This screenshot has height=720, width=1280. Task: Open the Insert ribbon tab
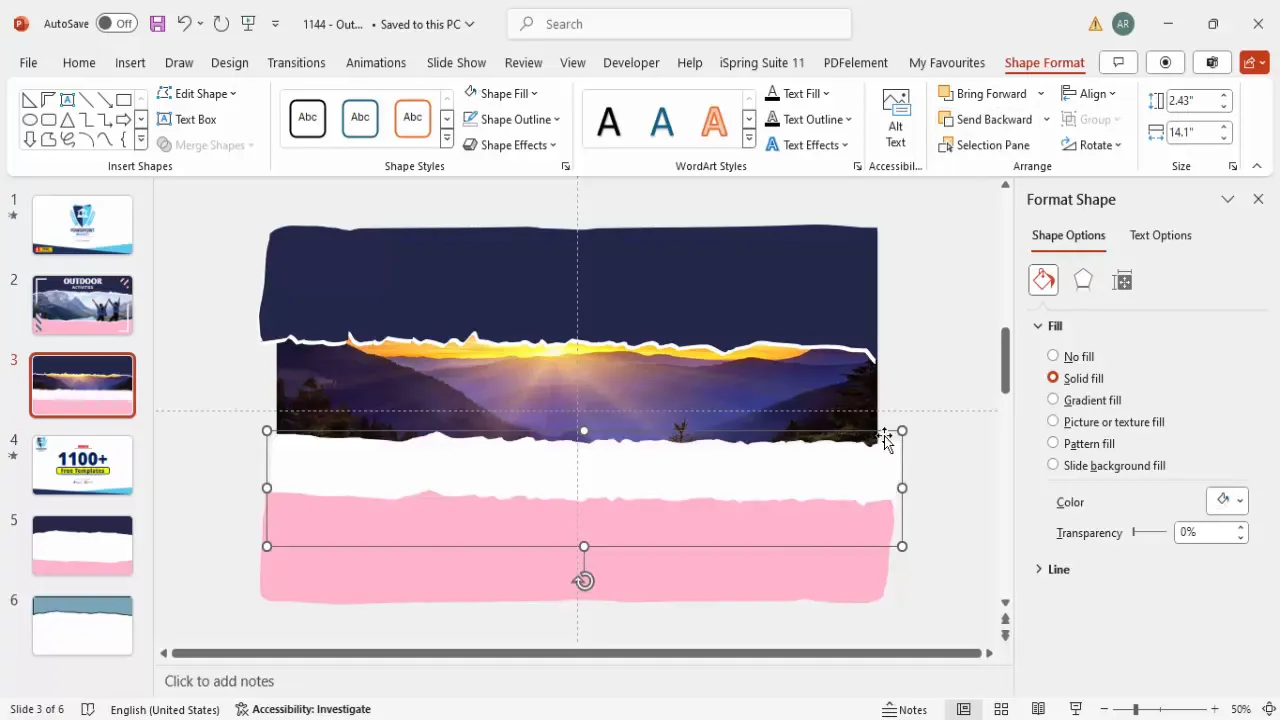130,62
